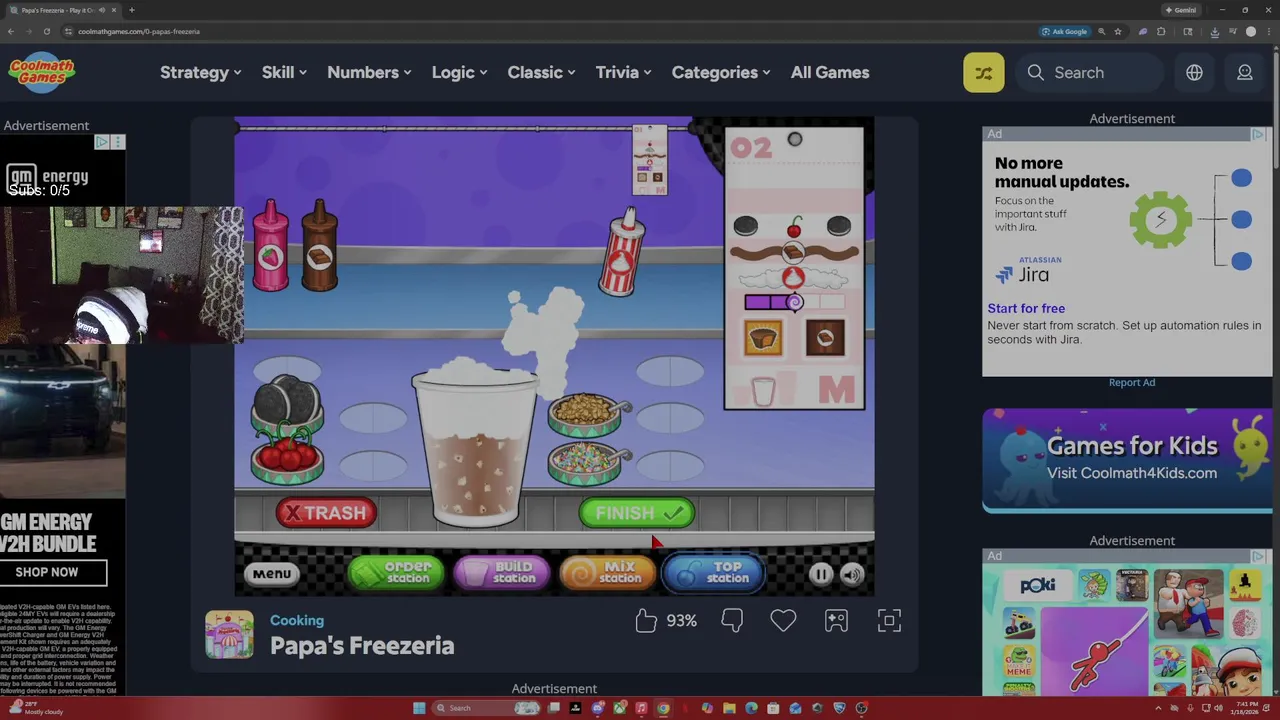Click the page vertical scrollbar

coord(1276,110)
